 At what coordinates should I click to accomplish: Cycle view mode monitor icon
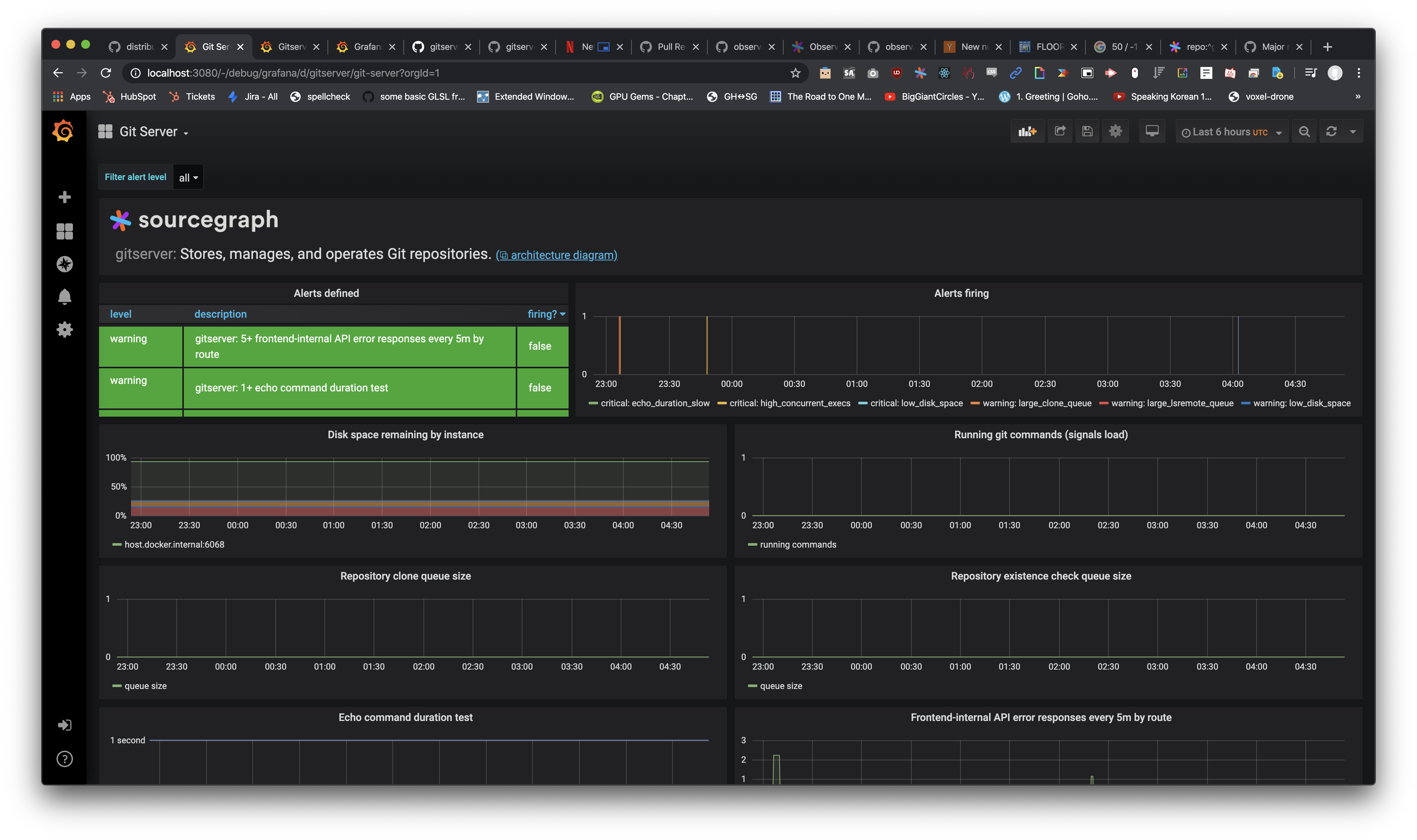[1151, 131]
